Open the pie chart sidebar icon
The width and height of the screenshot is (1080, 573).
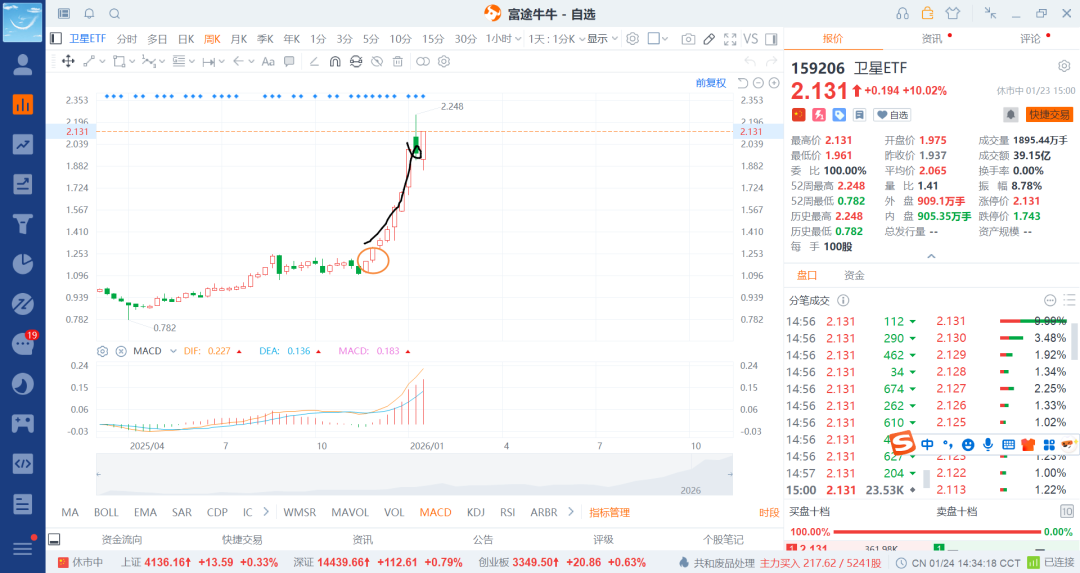pos(23,264)
